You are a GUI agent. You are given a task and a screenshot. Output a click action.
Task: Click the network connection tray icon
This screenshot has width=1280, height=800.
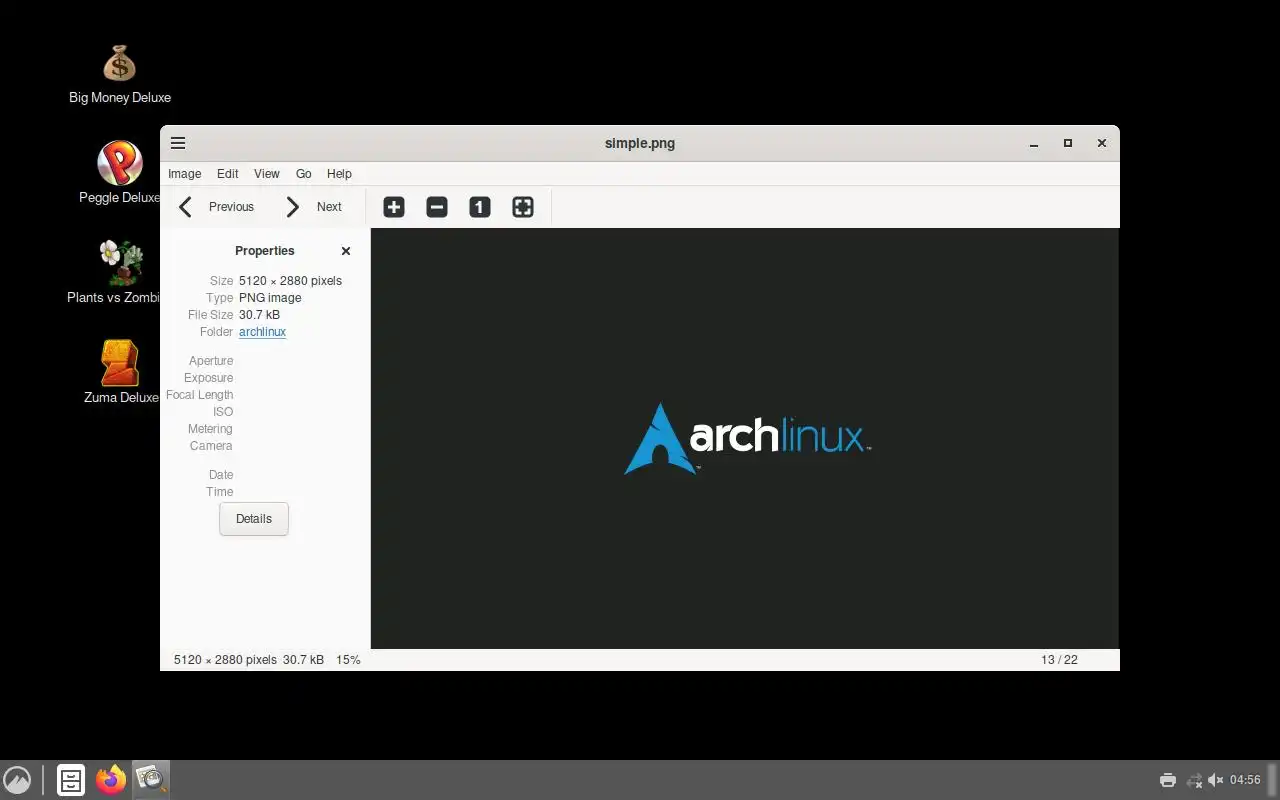point(1194,780)
